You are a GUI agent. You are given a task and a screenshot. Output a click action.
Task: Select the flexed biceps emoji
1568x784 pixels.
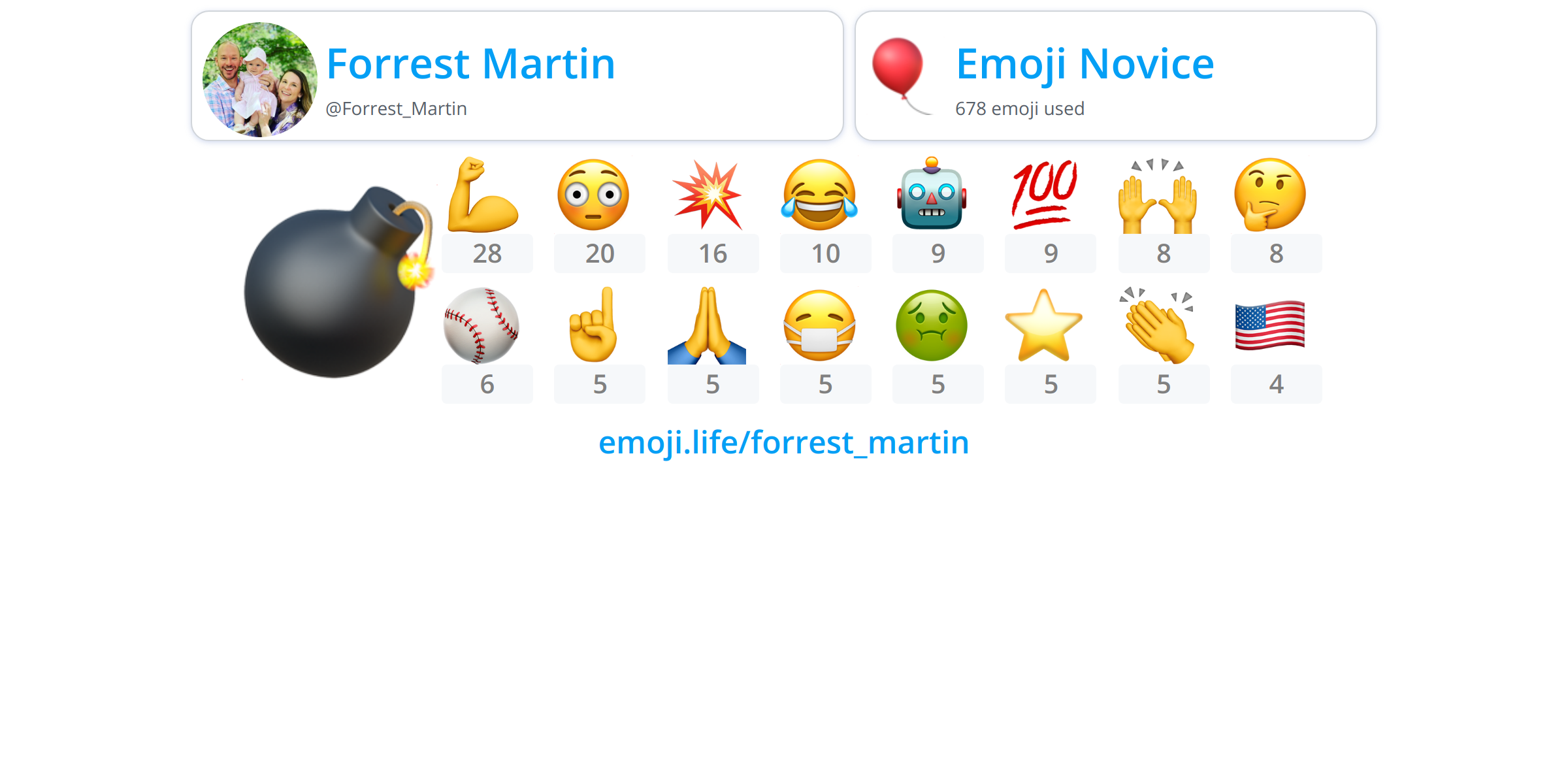tap(483, 195)
